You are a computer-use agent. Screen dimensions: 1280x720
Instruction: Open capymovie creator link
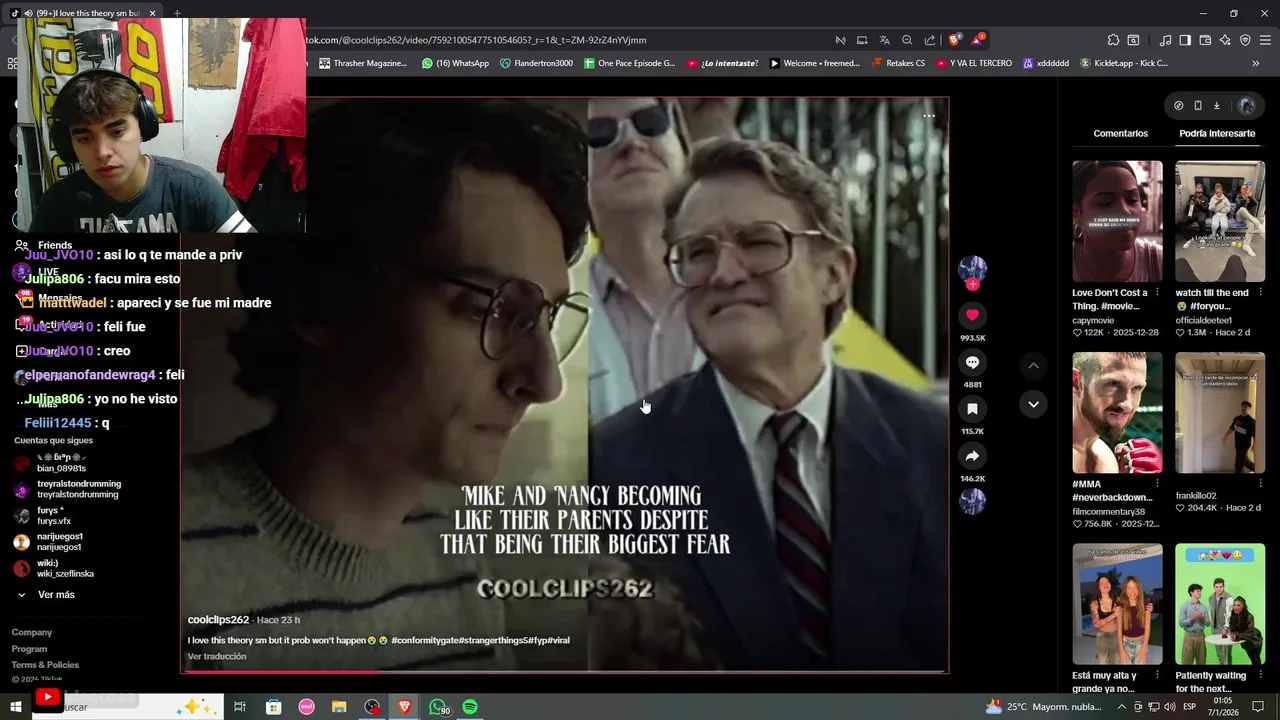pyautogui.click(x=1093, y=320)
